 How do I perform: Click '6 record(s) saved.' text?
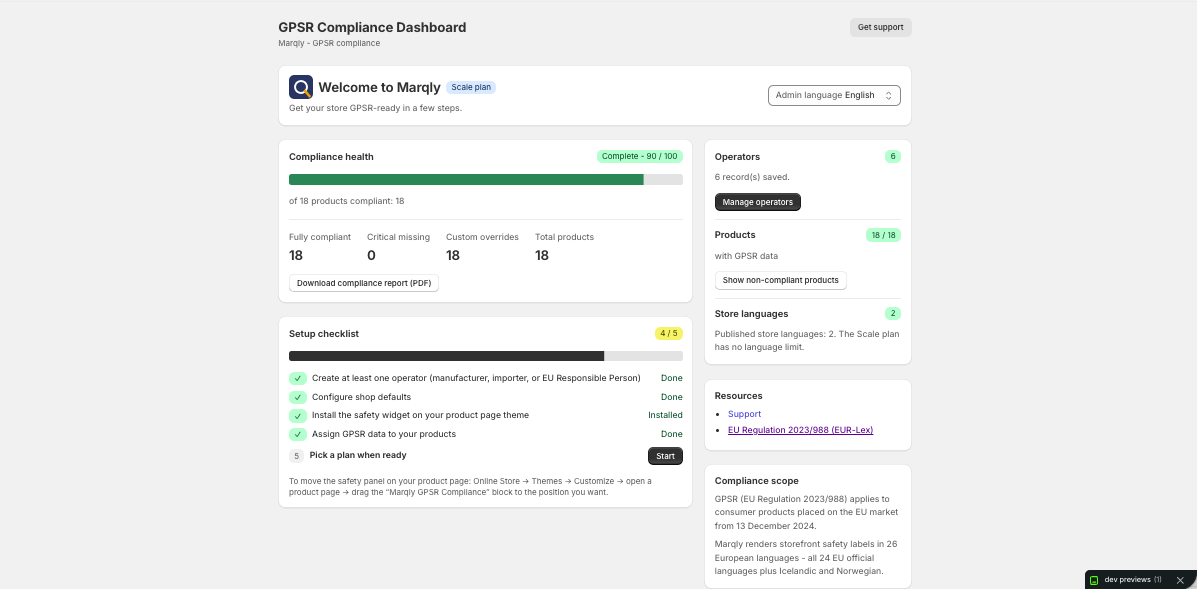click(x=752, y=177)
